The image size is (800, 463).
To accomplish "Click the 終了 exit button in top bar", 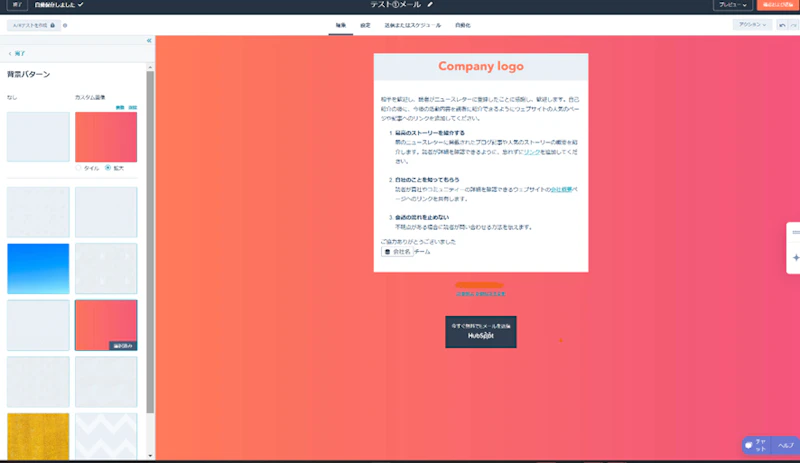I will point(17,5).
